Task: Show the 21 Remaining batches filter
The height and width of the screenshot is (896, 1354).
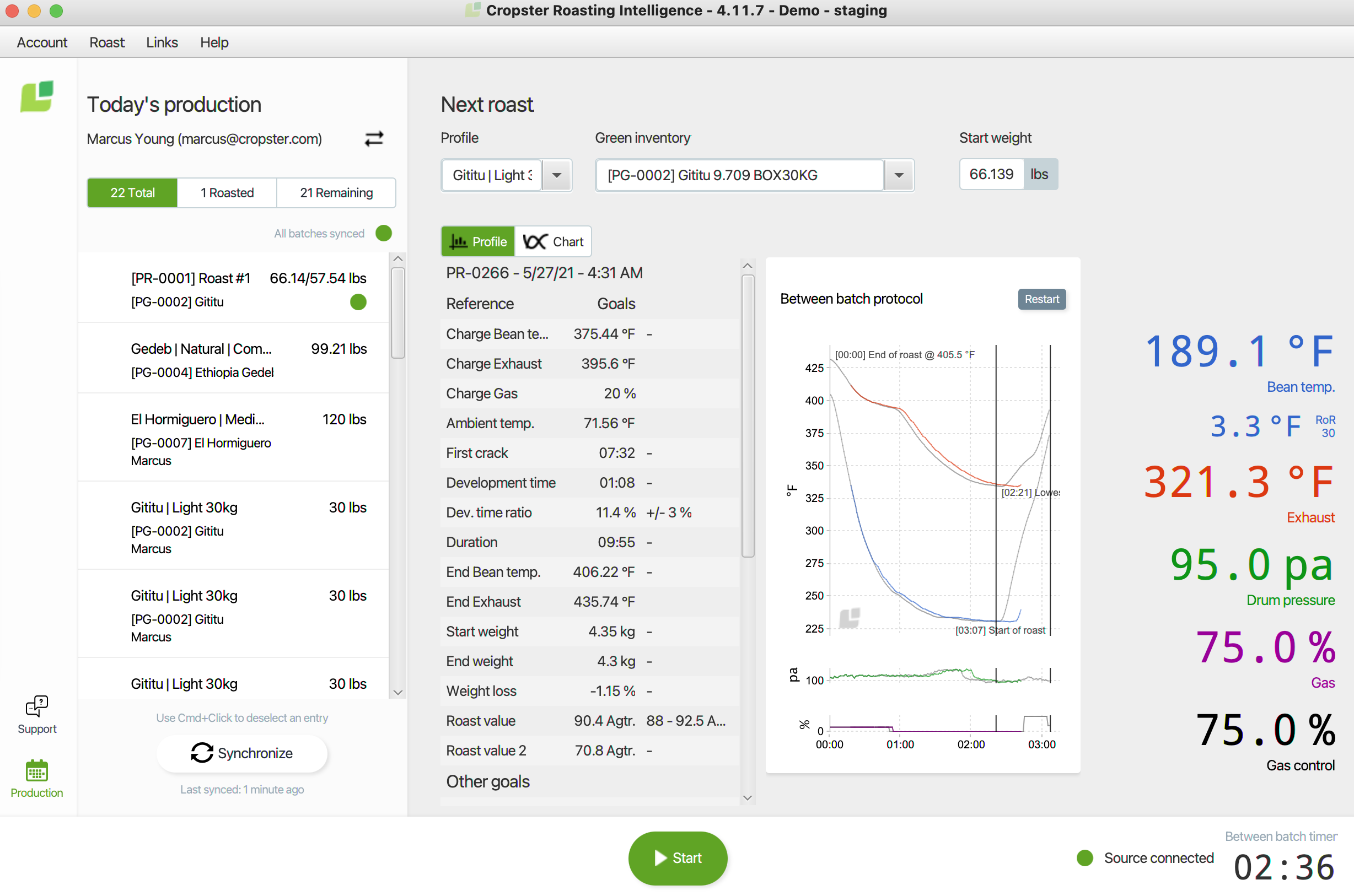Action: 336,192
